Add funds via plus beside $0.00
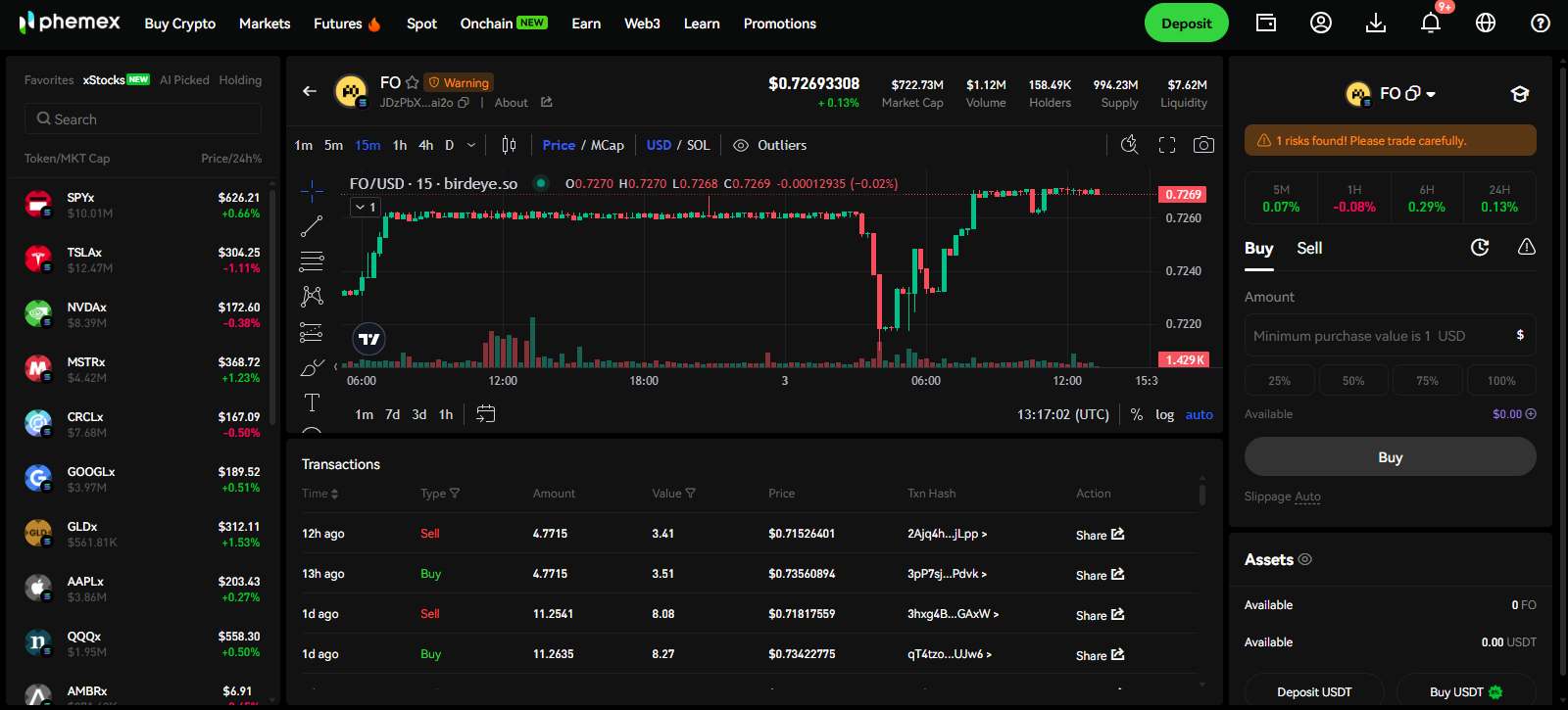The image size is (1568, 710). 1531,414
